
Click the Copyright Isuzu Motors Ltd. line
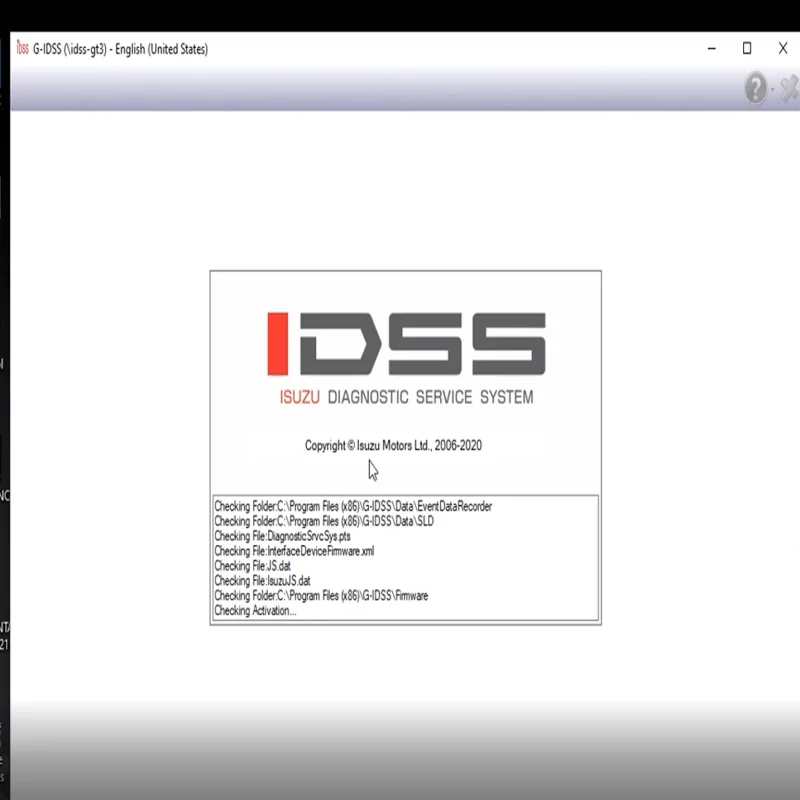(393, 445)
